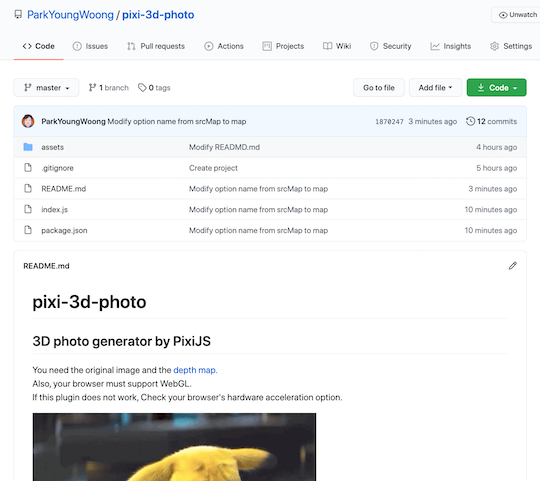
Task: Open the commit message on the package.json row
Action: [258, 230]
